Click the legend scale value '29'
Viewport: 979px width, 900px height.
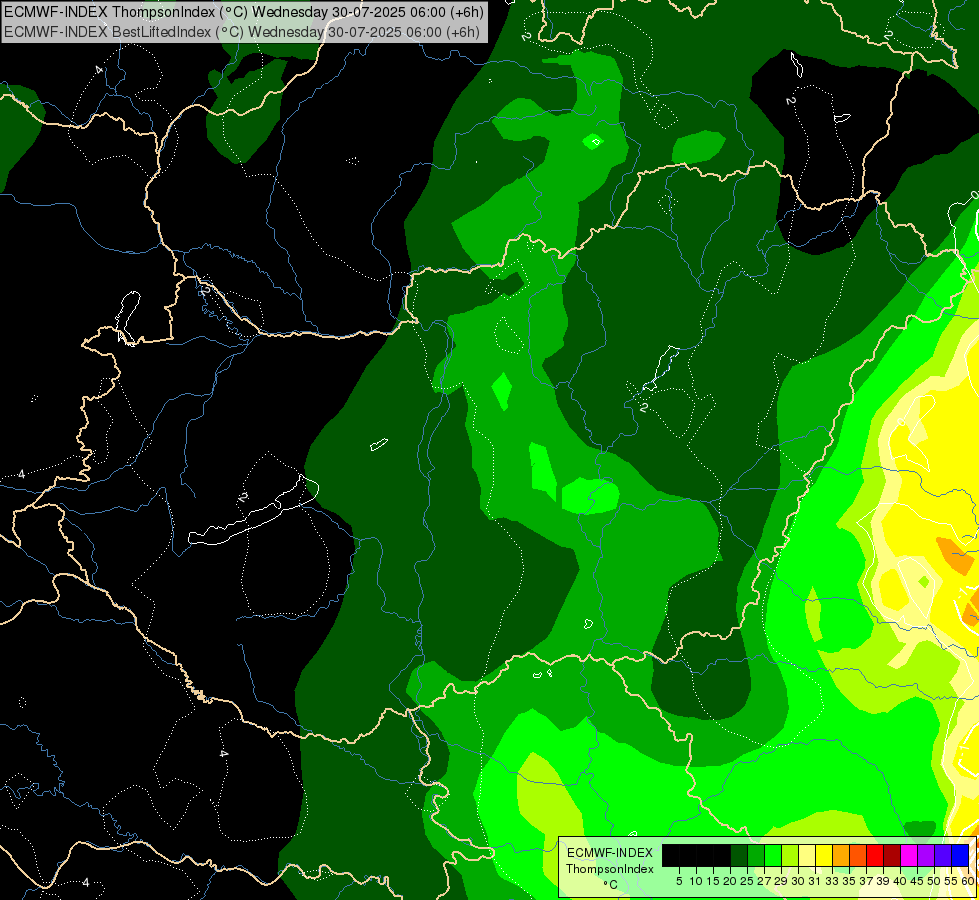click(x=781, y=881)
